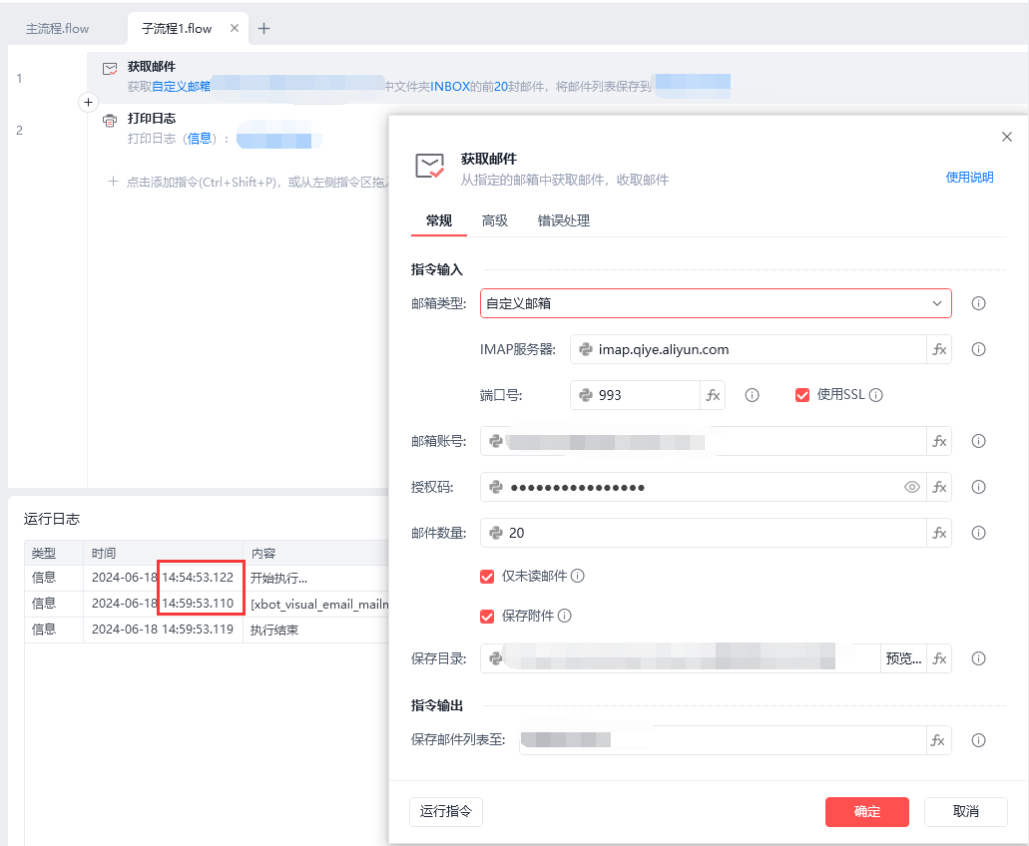Click the fx icon beside 保存邮件列表至 field
The image size is (1029, 846).
(938, 740)
